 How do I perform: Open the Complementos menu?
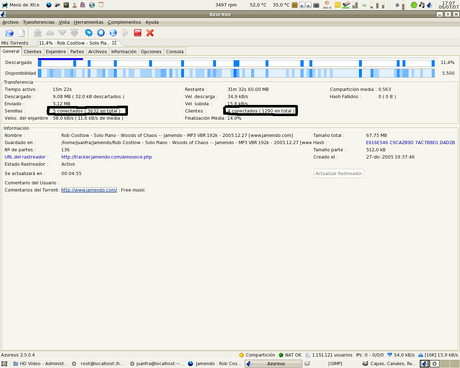tap(124, 22)
